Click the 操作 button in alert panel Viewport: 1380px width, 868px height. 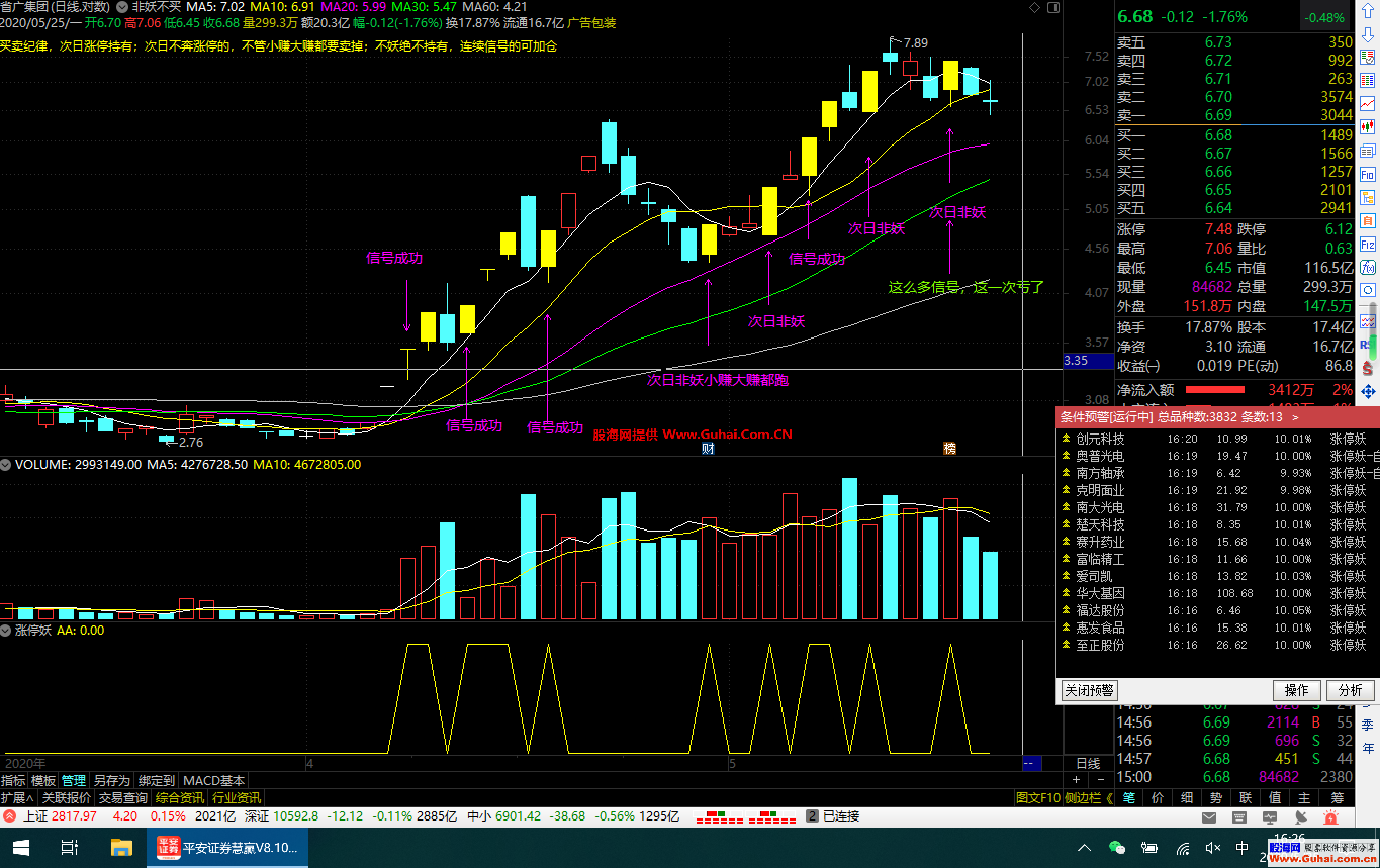click(1296, 690)
